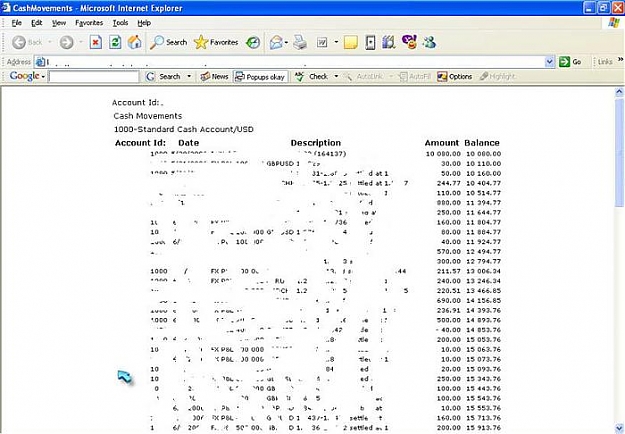Image resolution: width=625 pixels, height=434 pixels.
Task: Focus the Google search text box
Action: (x=94, y=77)
